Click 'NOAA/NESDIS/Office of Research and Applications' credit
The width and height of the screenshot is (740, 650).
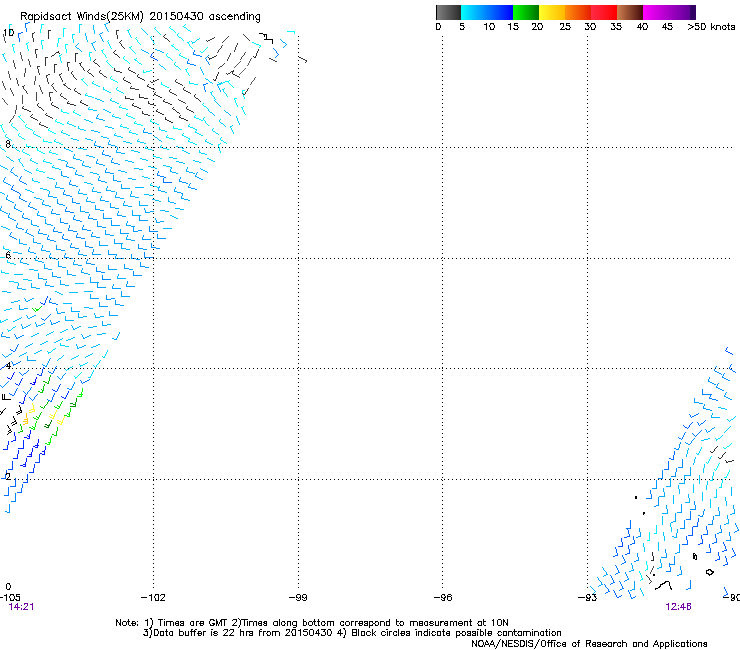coord(589,643)
